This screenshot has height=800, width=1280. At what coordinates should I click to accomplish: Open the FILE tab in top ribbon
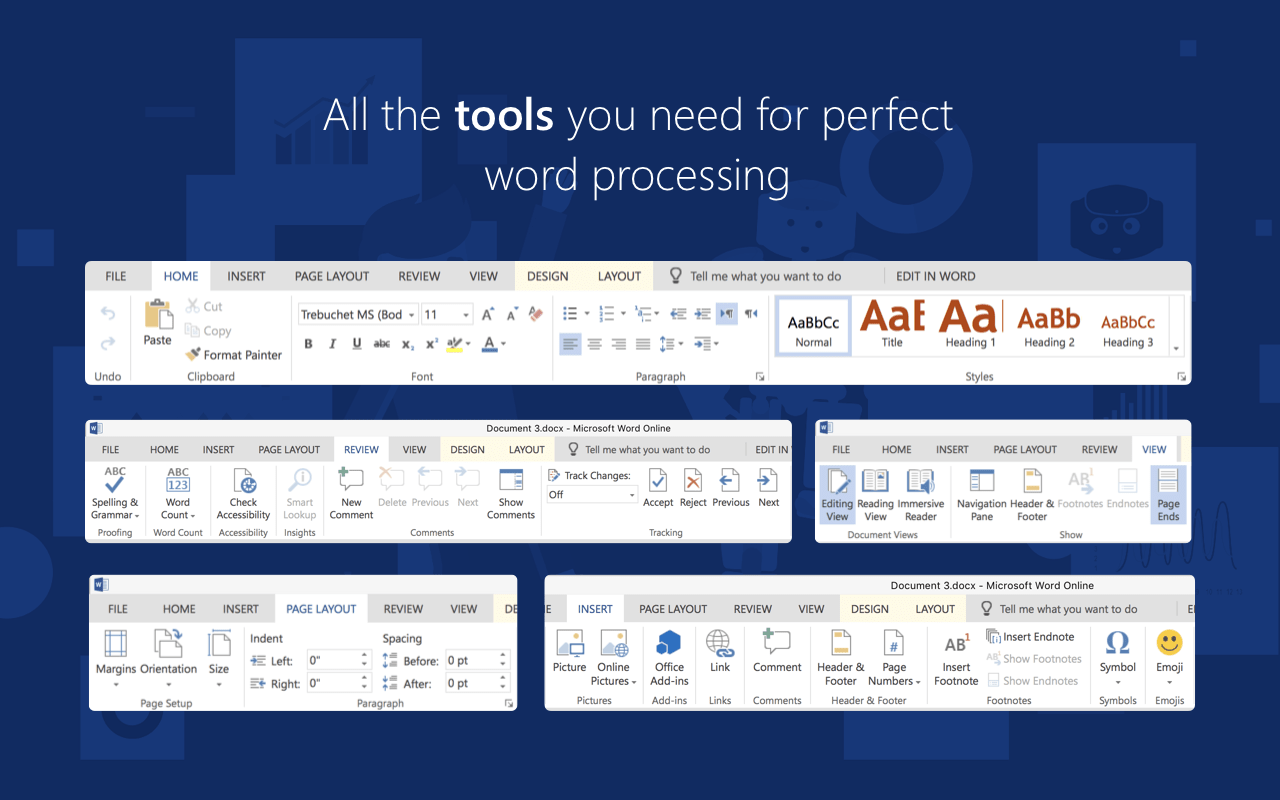(x=116, y=276)
